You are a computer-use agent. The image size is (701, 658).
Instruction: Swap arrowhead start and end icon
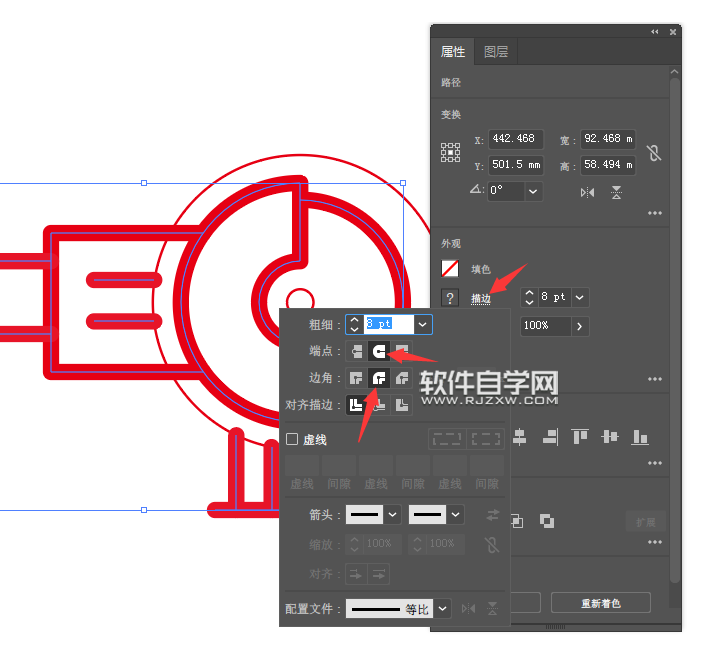492,515
